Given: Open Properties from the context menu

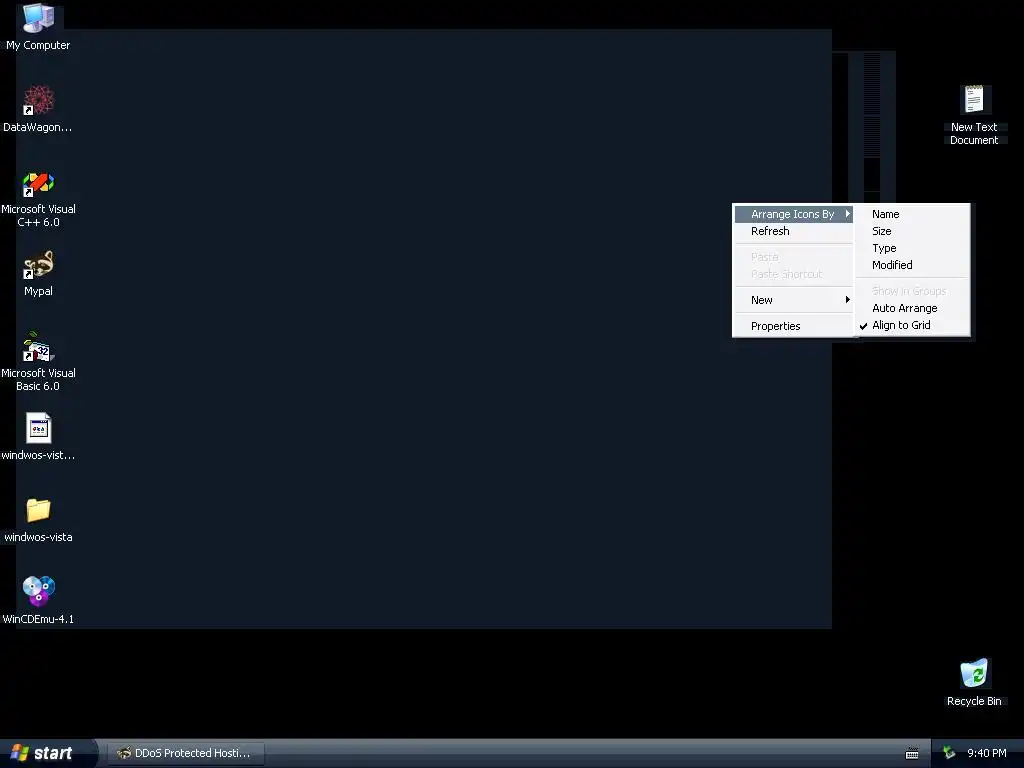Looking at the screenshot, I should point(793,326).
